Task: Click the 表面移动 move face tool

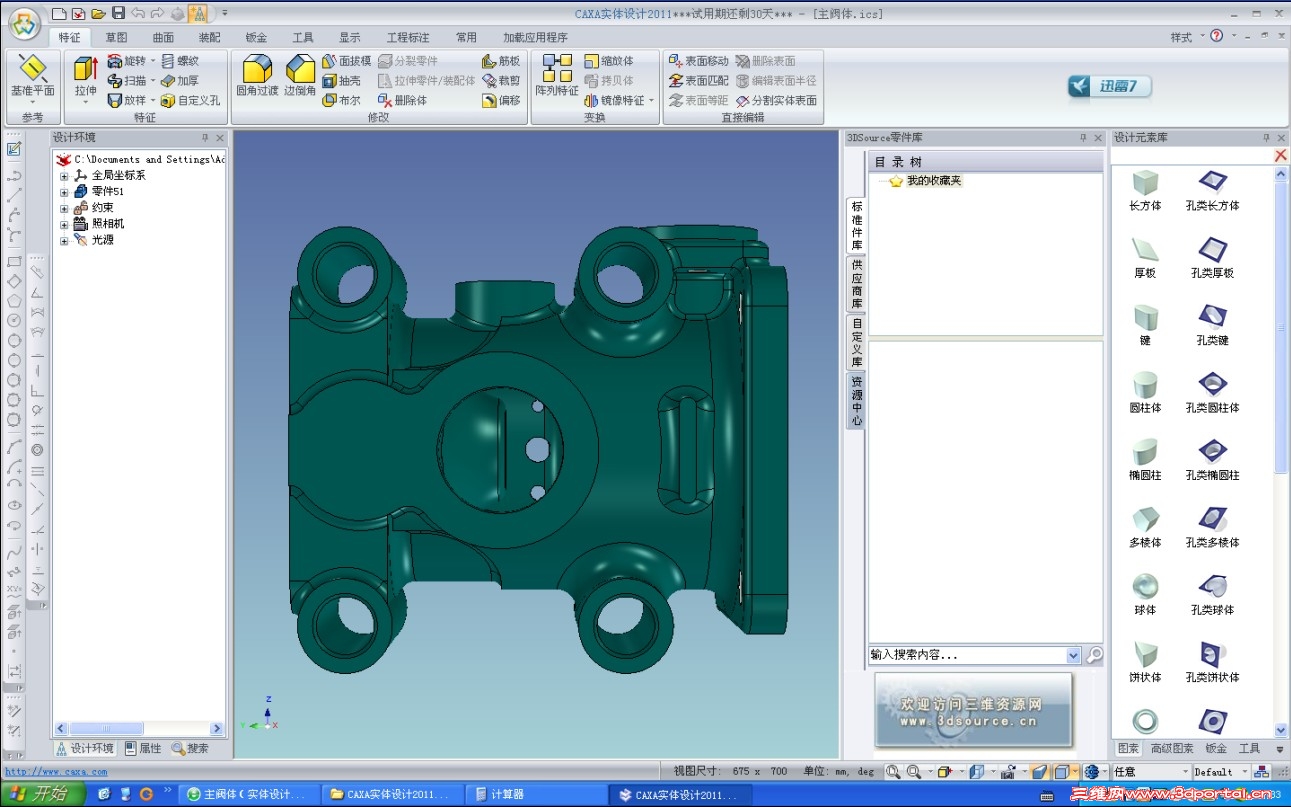Action: pyautogui.click(x=699, y=61)
